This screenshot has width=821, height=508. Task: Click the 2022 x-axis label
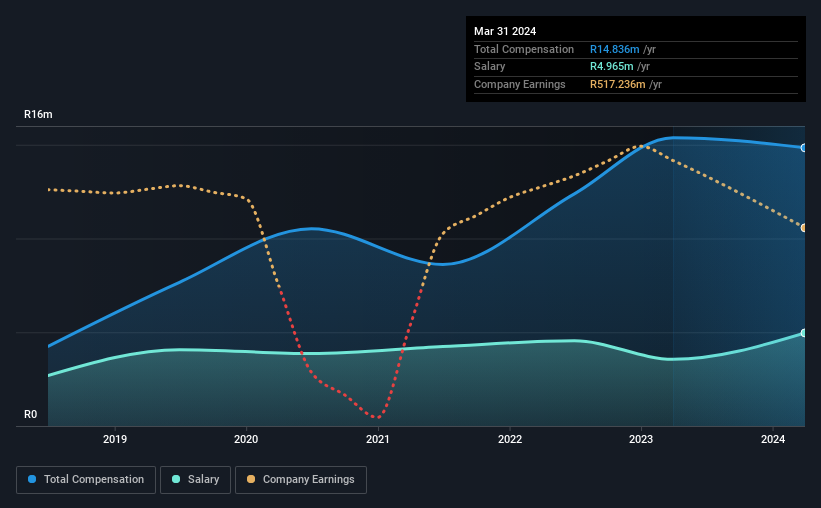(510, 439)
